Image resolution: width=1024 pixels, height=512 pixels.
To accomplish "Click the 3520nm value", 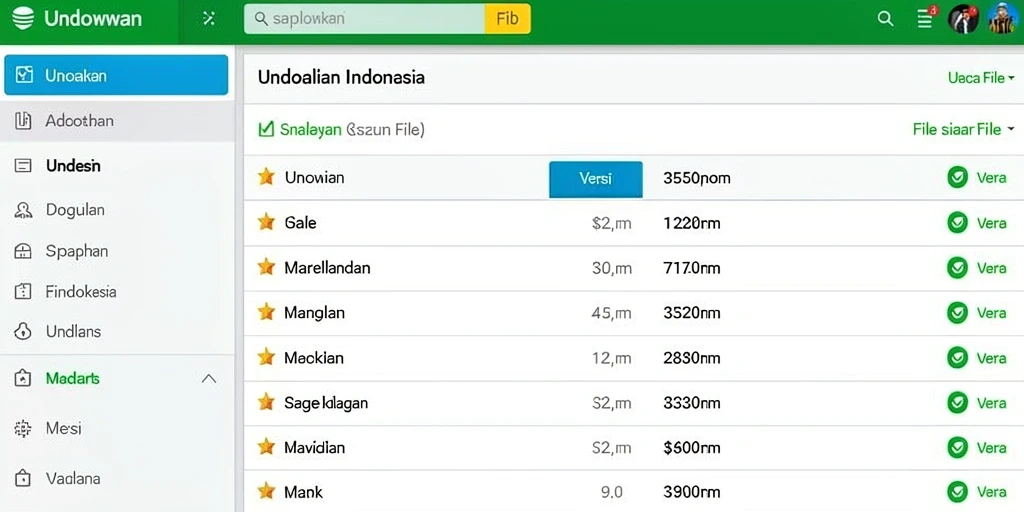I will point(692,313).
